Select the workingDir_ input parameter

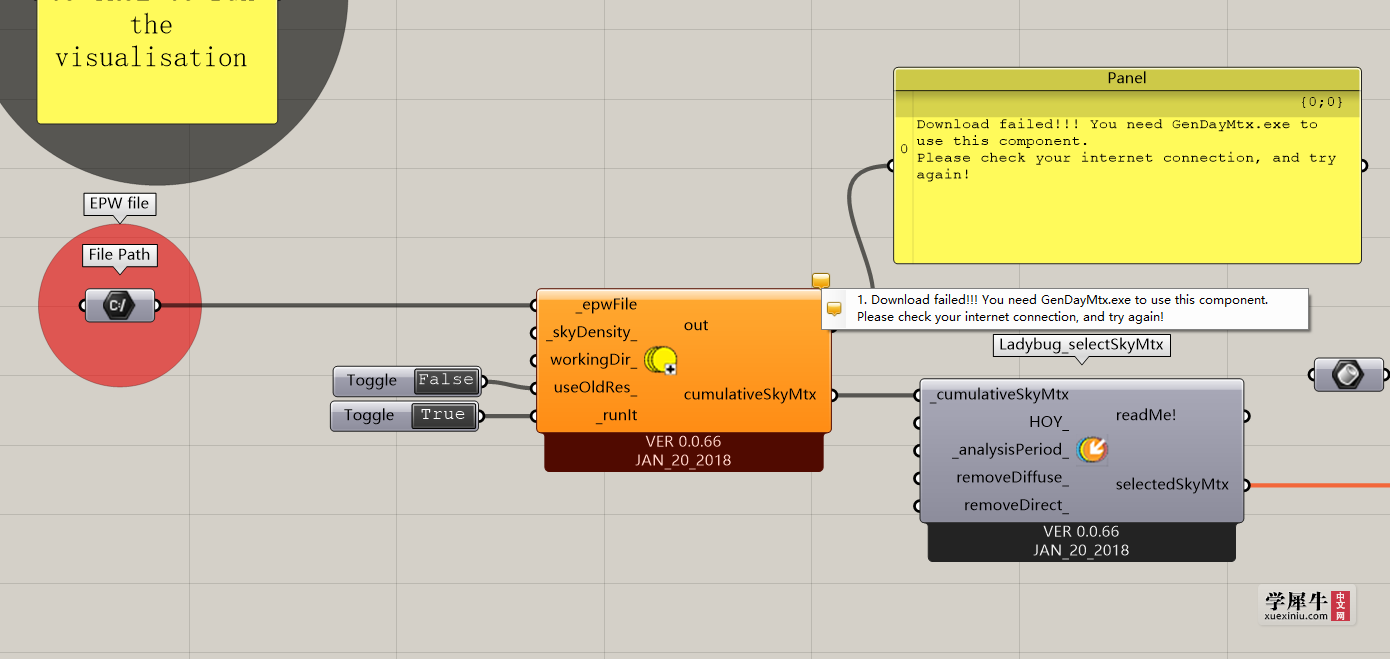(593, 360)
